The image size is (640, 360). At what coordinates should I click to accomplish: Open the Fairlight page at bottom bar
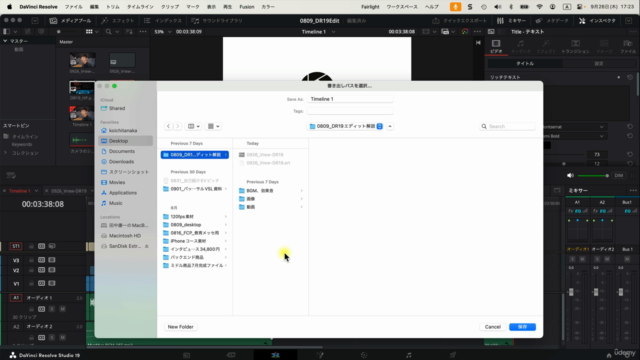(409, 355)
